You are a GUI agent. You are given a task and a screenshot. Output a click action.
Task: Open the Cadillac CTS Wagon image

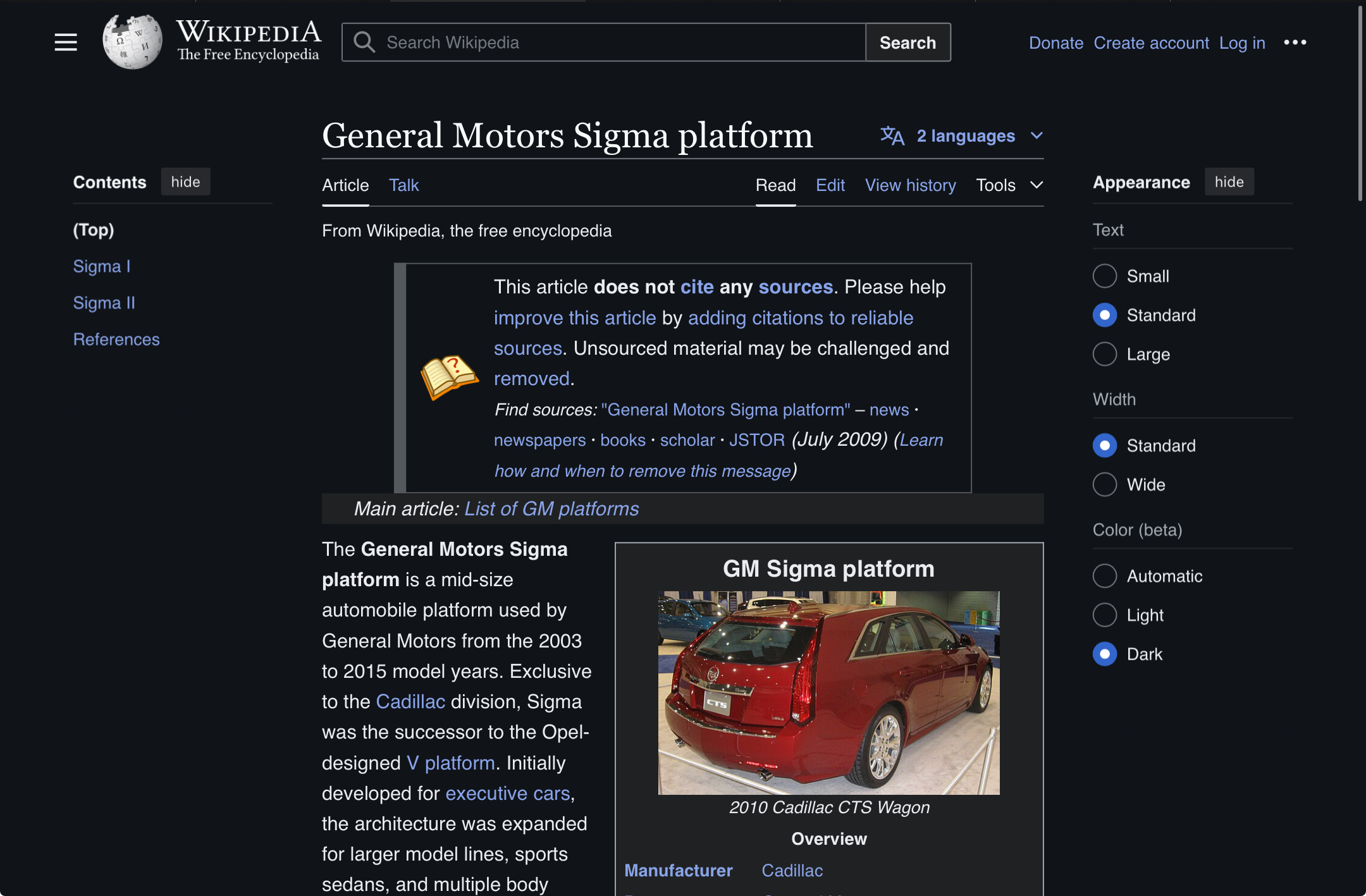(x=828, y=692)
